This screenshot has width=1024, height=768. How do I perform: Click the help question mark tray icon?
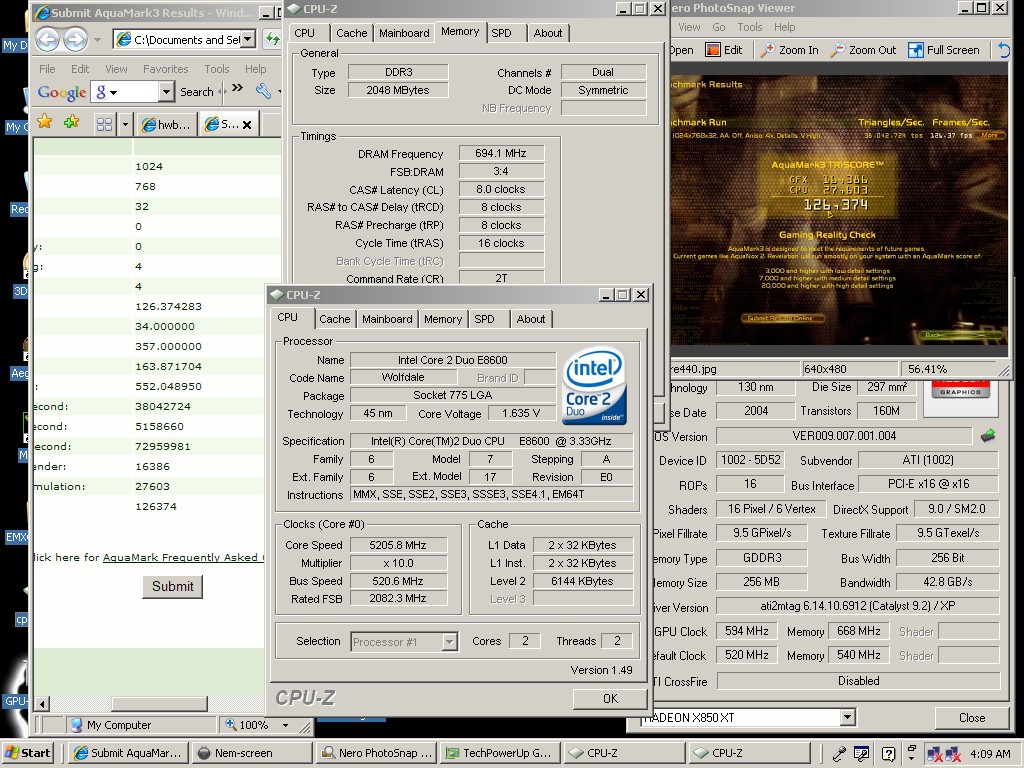tap(888, 754)
